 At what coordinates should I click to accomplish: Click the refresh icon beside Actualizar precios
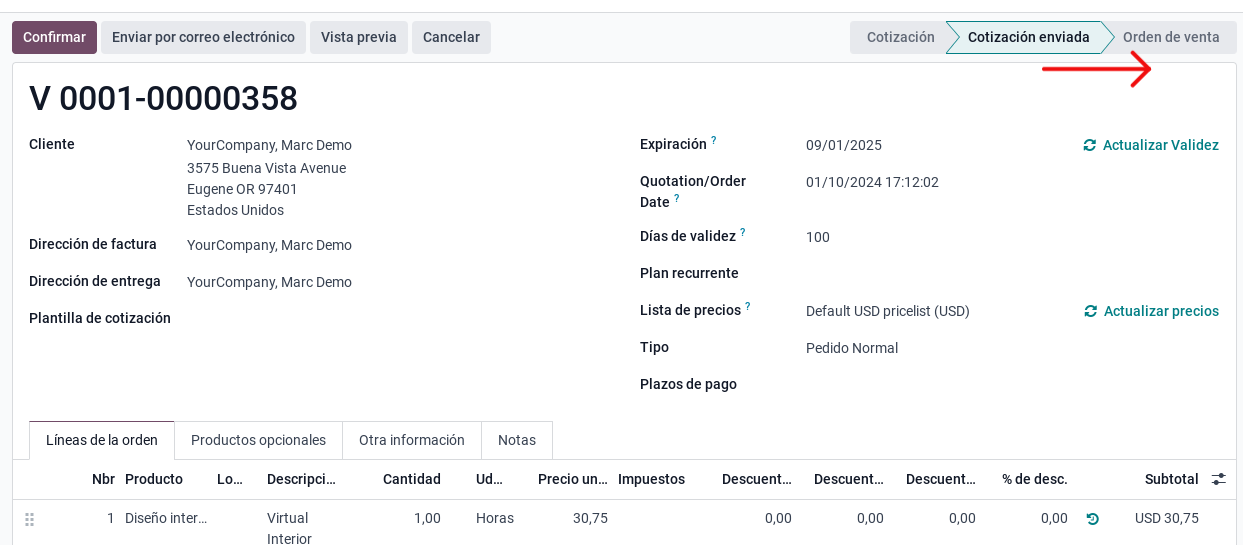coord(1091,311)
